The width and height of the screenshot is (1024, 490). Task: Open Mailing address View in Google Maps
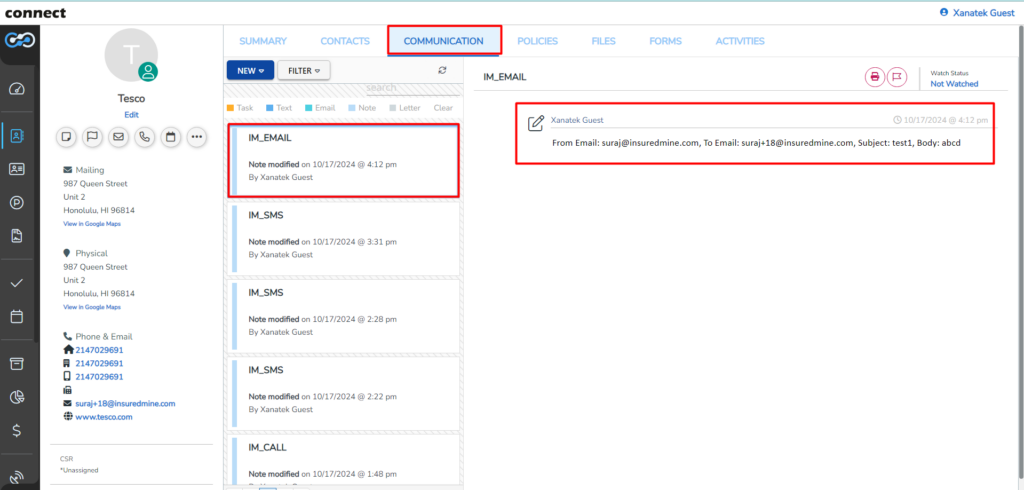[92, 224]
